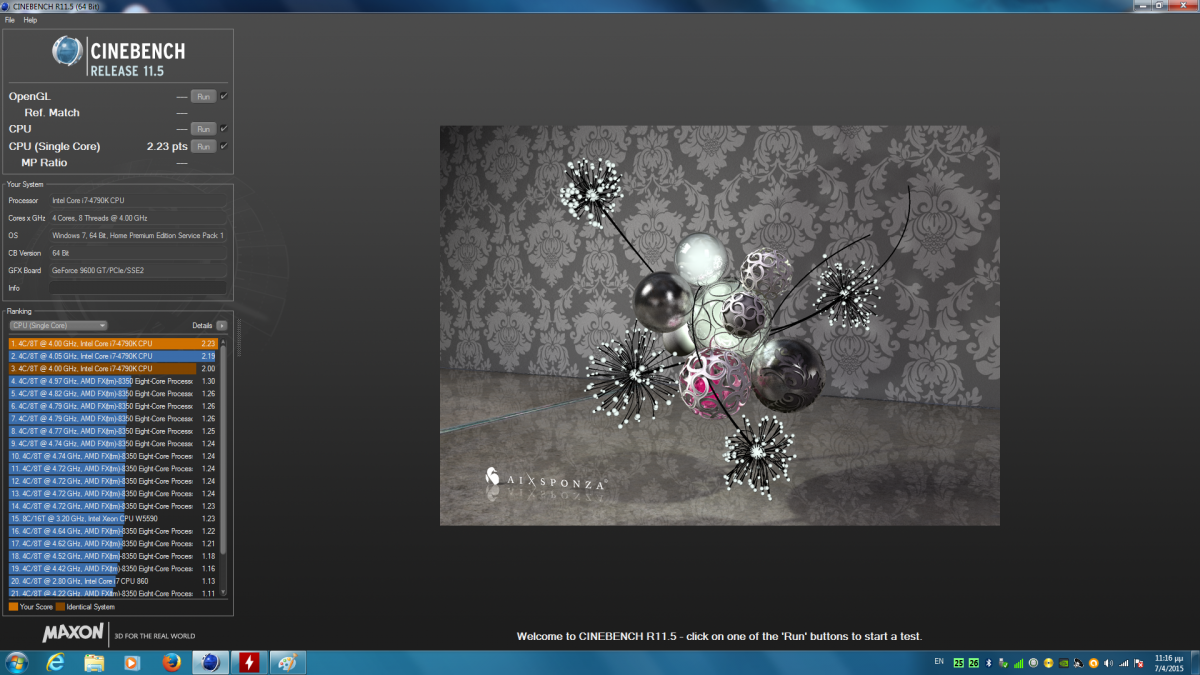1200x675 pixels.
Task: Select ranking row 2 at 4.05 GHz
Action: pos(113,356)
